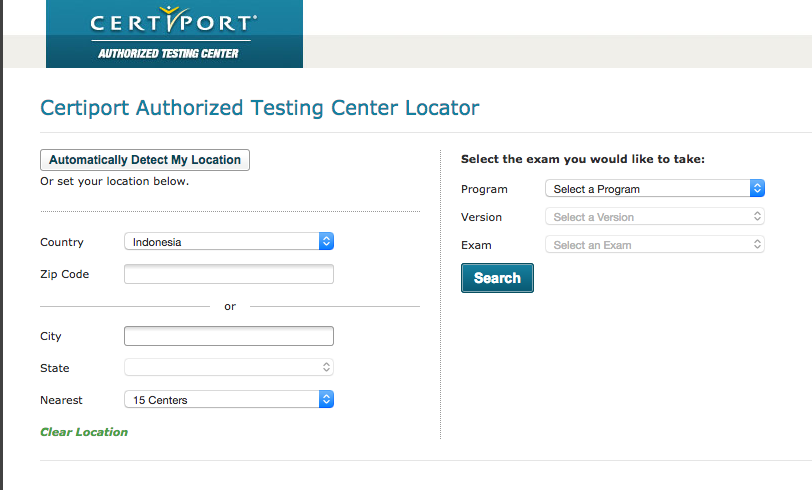The width and height of the screenshot is (812, 490).
Task: Open the State dropdown
Action: (x=221, y=368)
